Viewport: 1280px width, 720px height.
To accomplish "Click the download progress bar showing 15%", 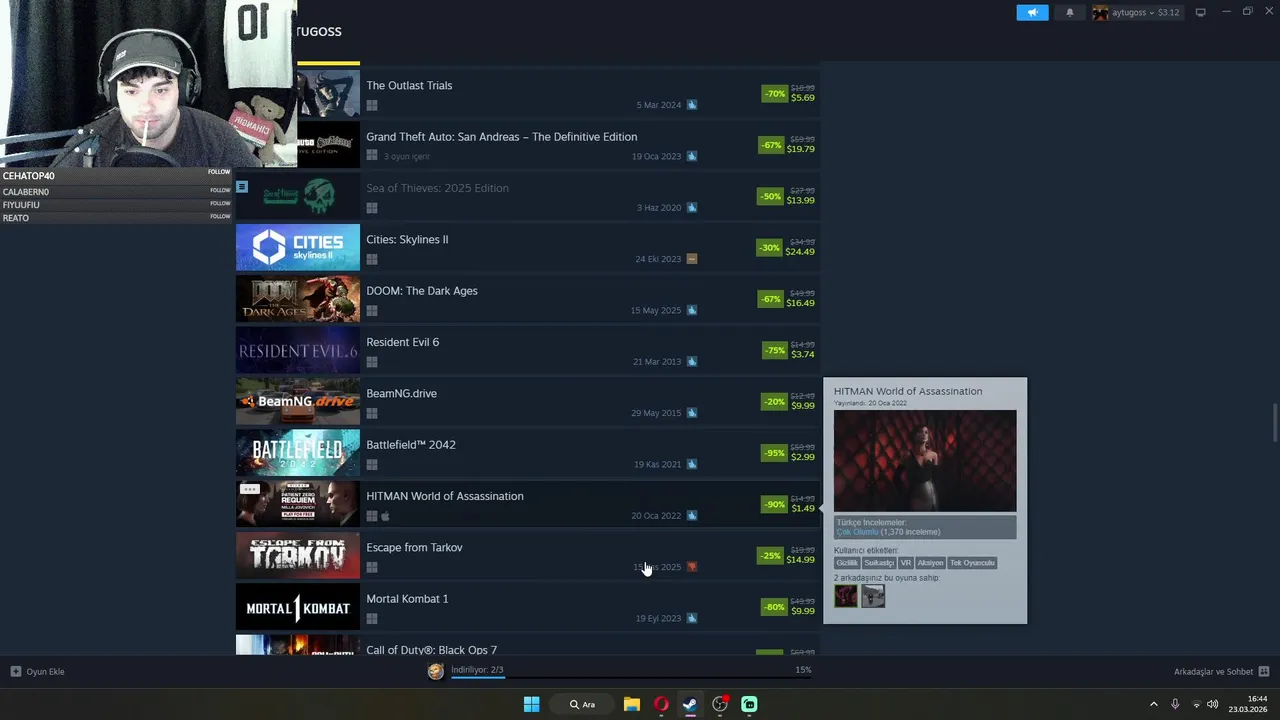I will click(x=631, y=677).
